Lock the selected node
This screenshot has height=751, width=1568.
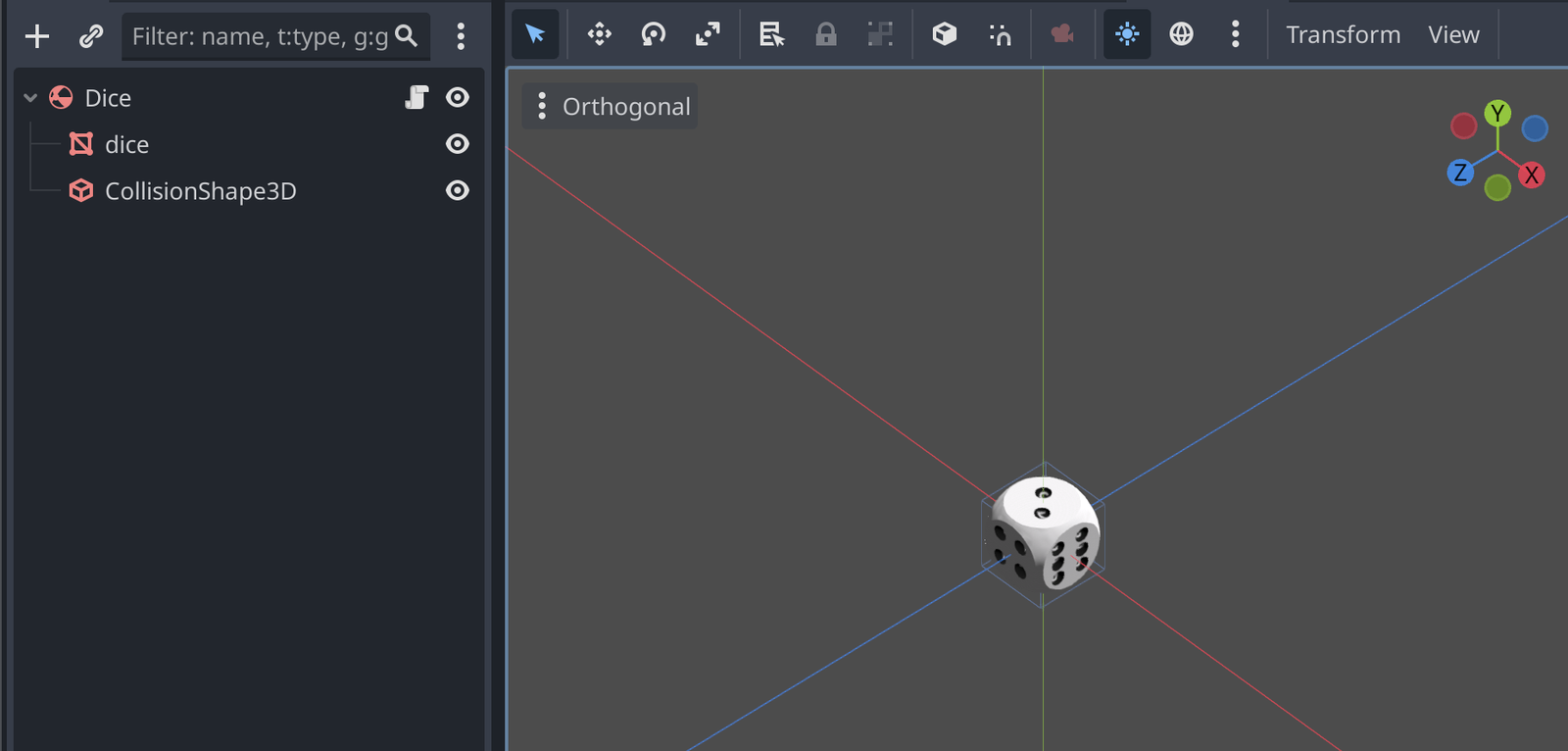click(x=826, y=34)
